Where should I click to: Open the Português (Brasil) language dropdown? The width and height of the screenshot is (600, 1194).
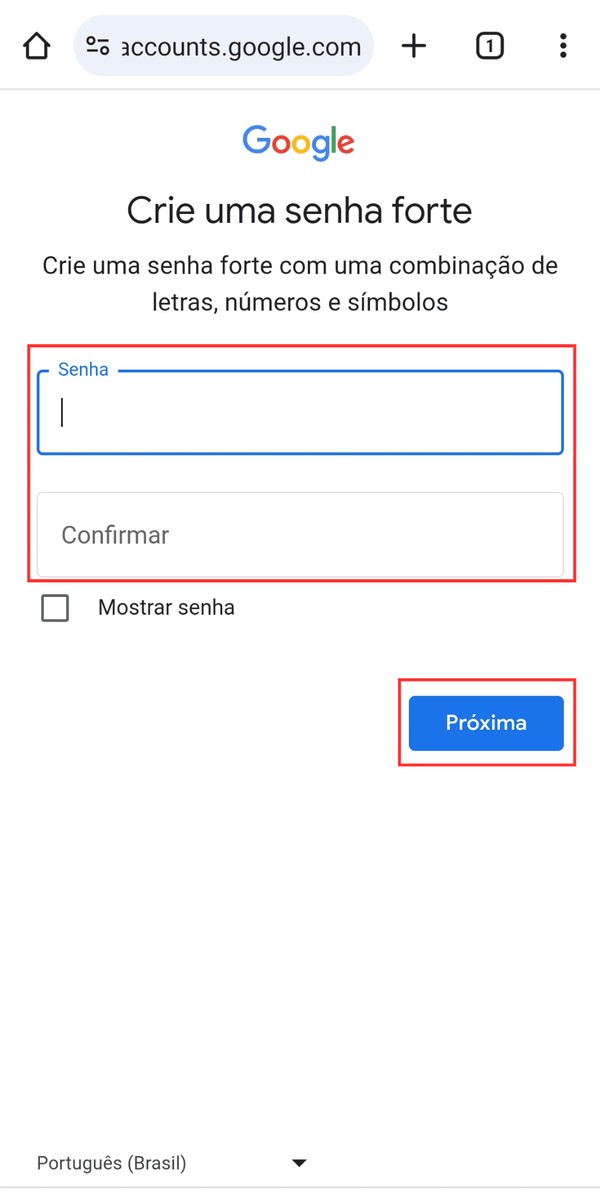point(170,1163)
